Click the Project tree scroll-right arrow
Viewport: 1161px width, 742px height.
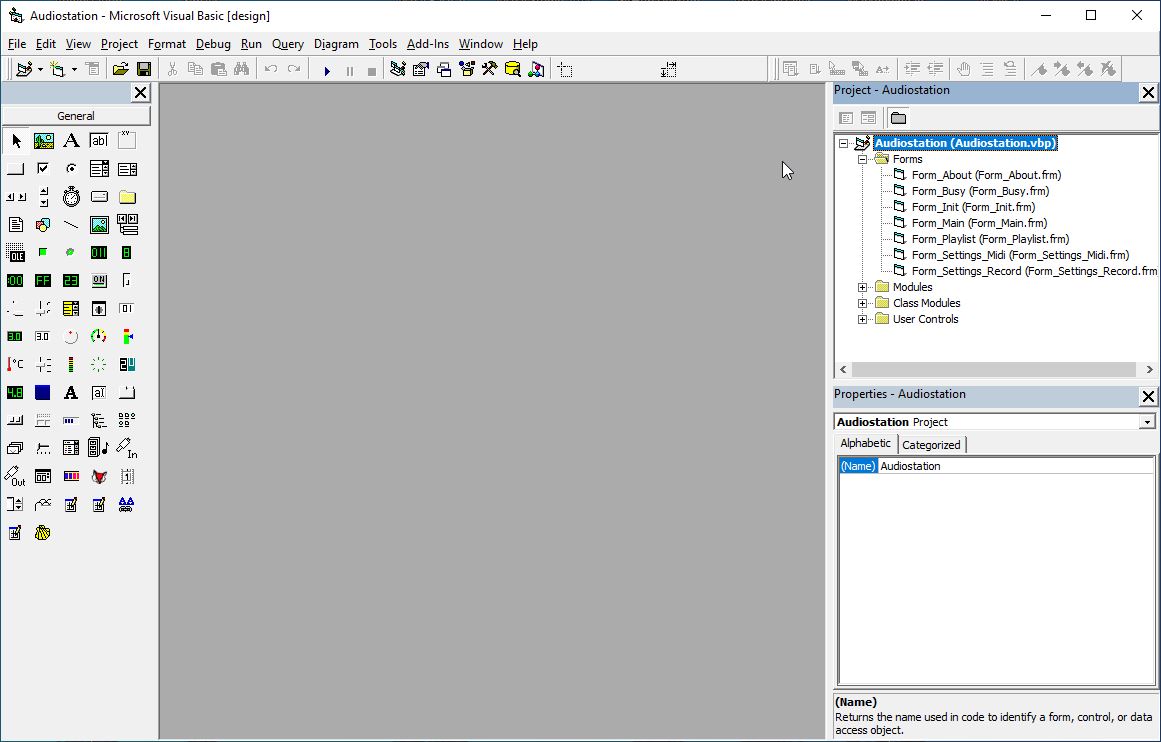1149,369
